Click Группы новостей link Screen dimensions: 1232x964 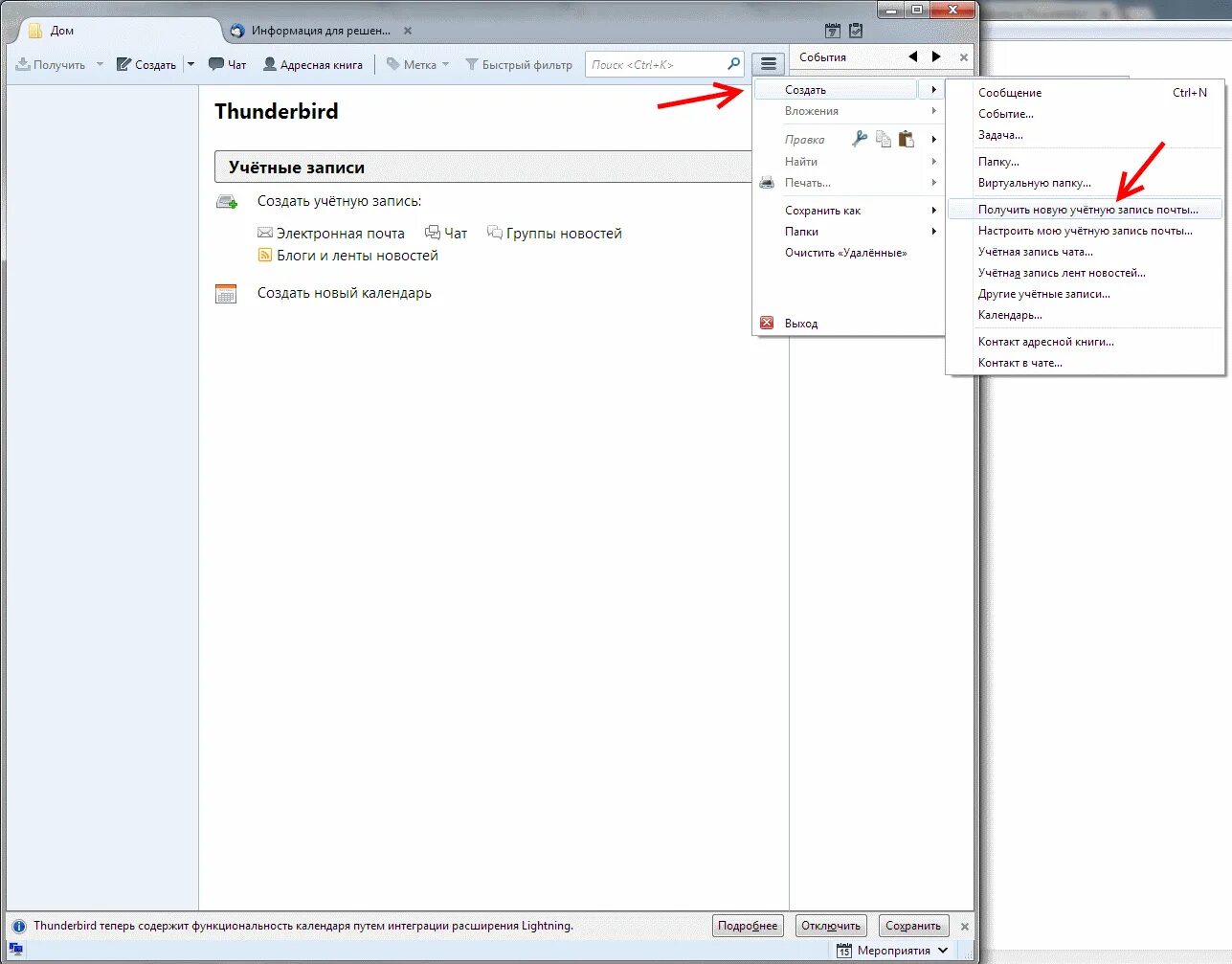564,234
